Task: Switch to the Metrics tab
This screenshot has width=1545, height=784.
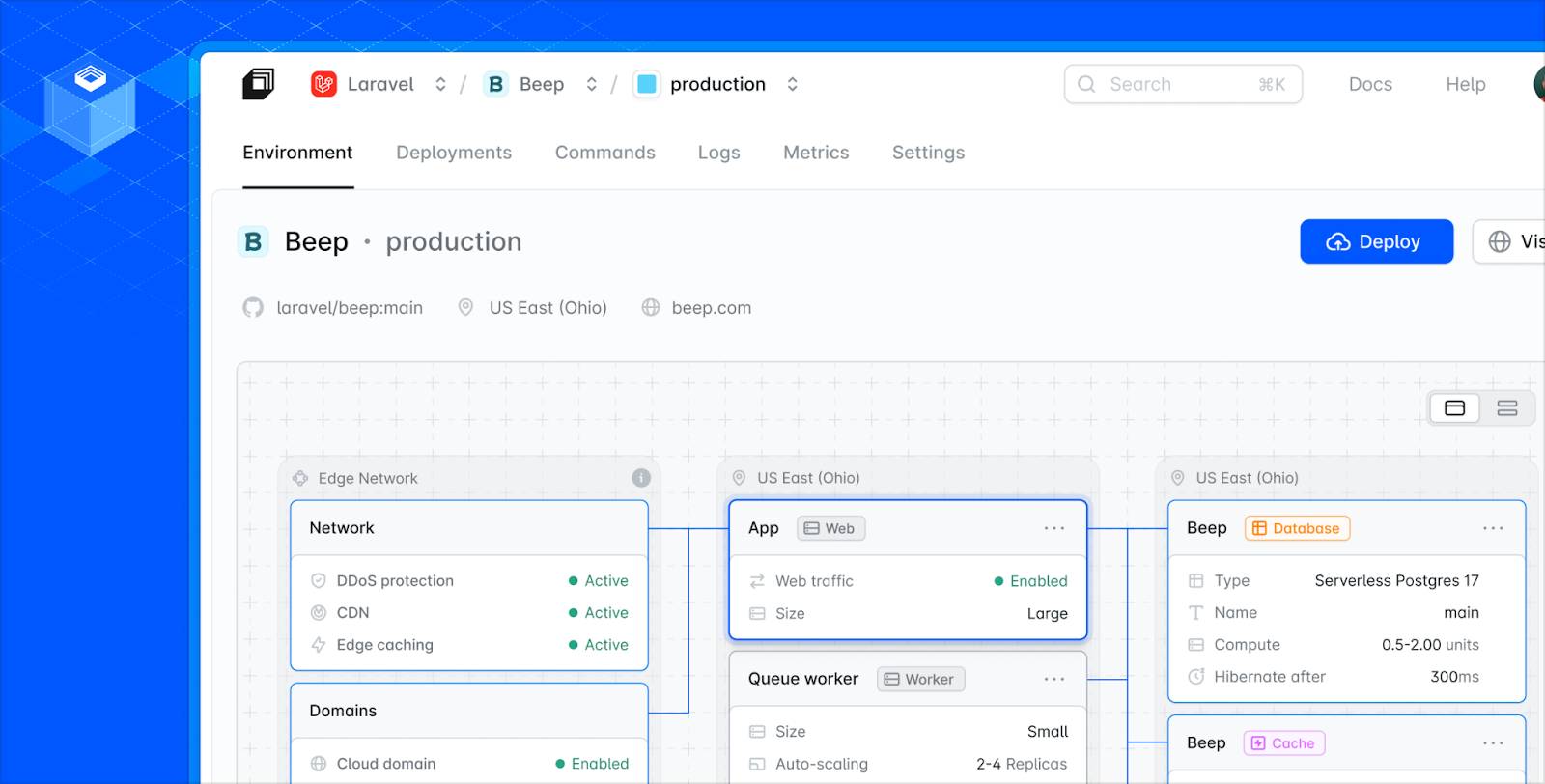Action: tap(816, 153)
